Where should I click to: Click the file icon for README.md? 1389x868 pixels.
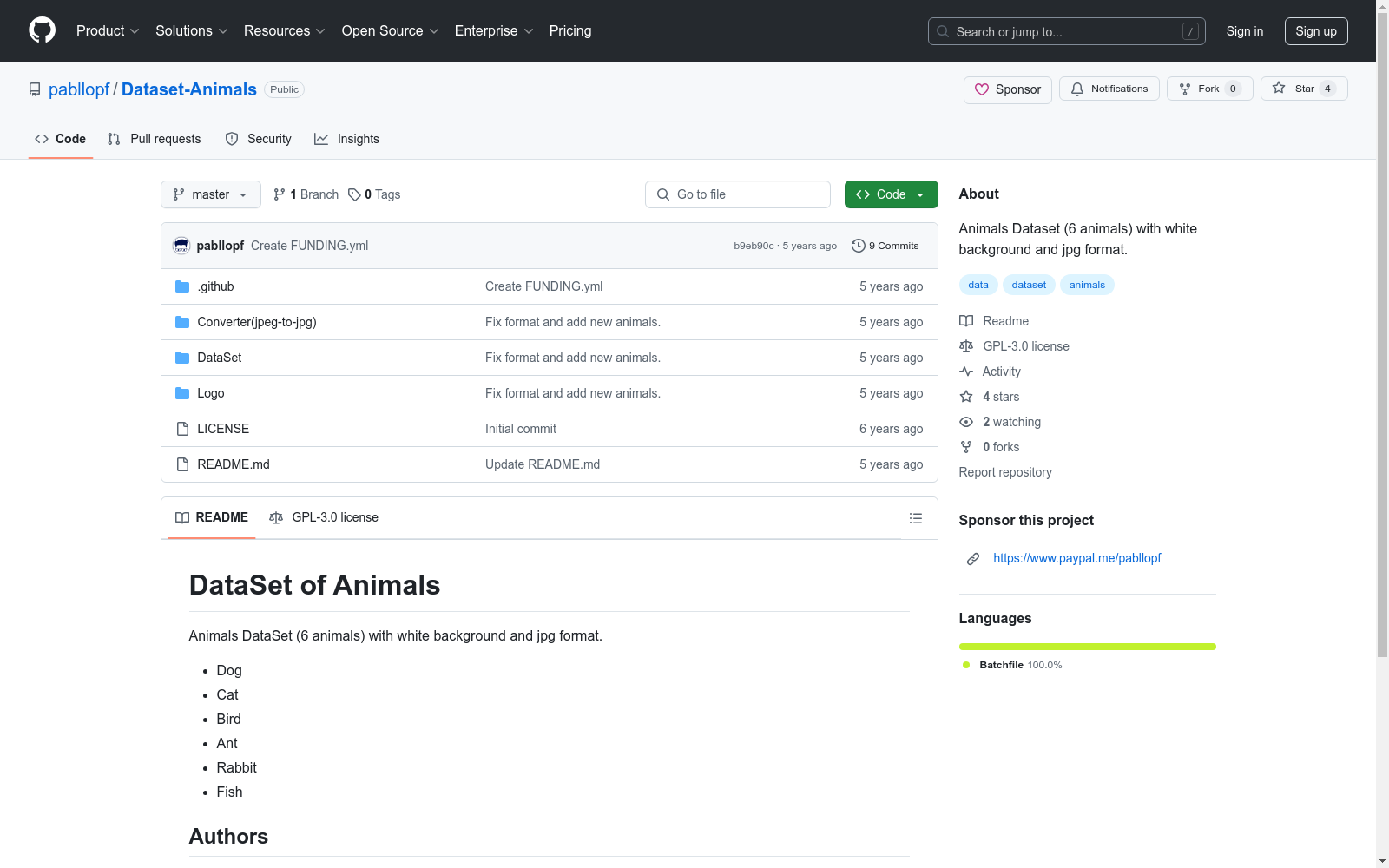pyautogui.click(x=182, y=464)
